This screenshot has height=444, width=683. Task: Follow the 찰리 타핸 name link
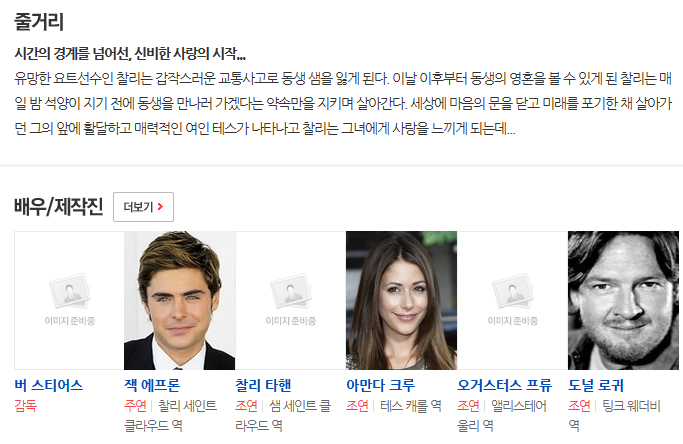(x=263, y=385)
